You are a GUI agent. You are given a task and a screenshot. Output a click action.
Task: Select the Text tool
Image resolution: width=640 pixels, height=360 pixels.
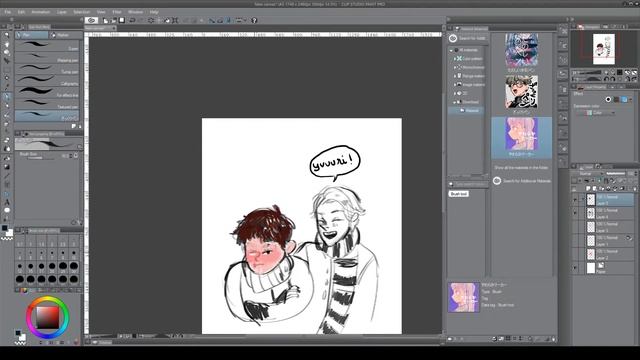click(x=7, y=202)
